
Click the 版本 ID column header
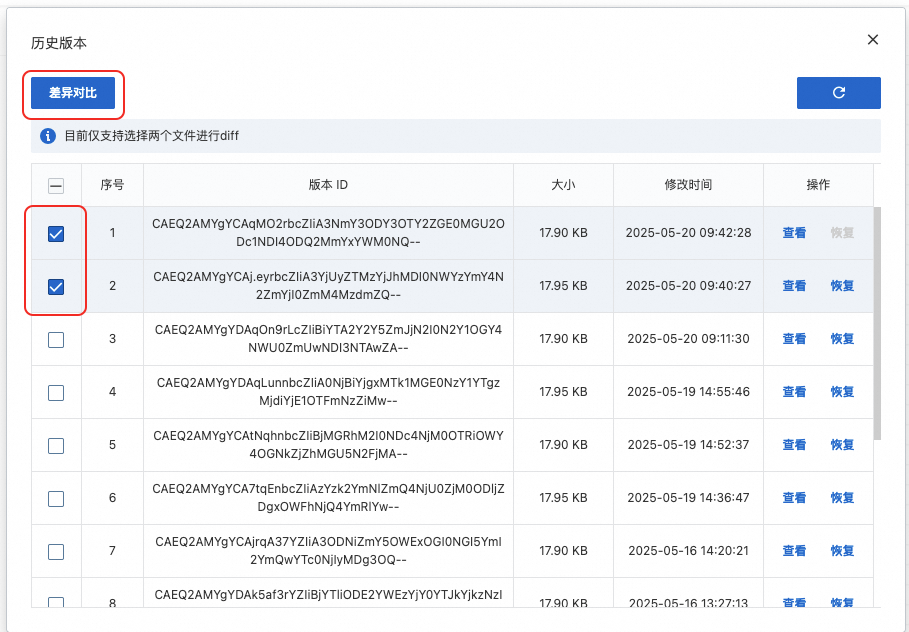tap(328, 185)
